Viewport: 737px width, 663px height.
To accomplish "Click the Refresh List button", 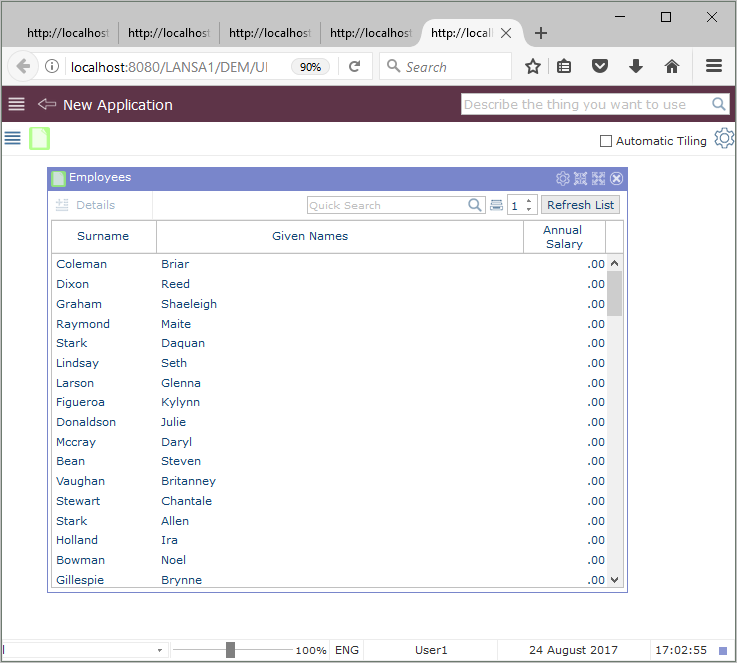I will 580,205.
